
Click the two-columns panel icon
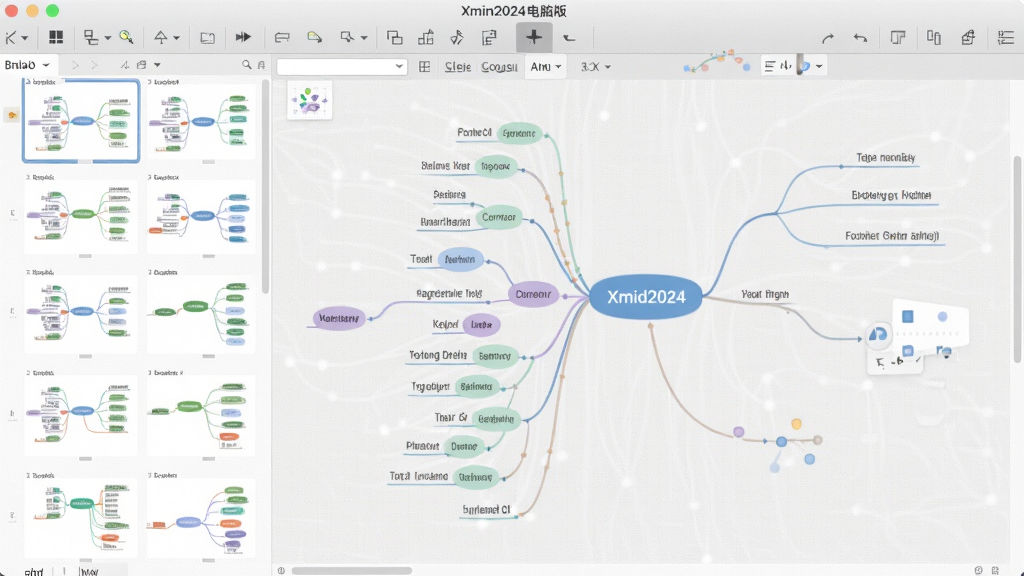pos(934,38)
